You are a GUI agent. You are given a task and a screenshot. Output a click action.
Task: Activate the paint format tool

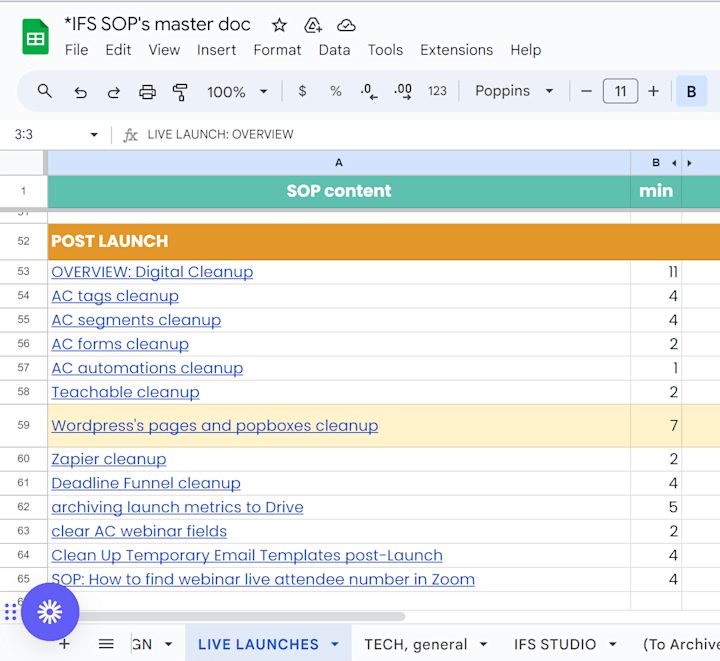click(180, 92)
